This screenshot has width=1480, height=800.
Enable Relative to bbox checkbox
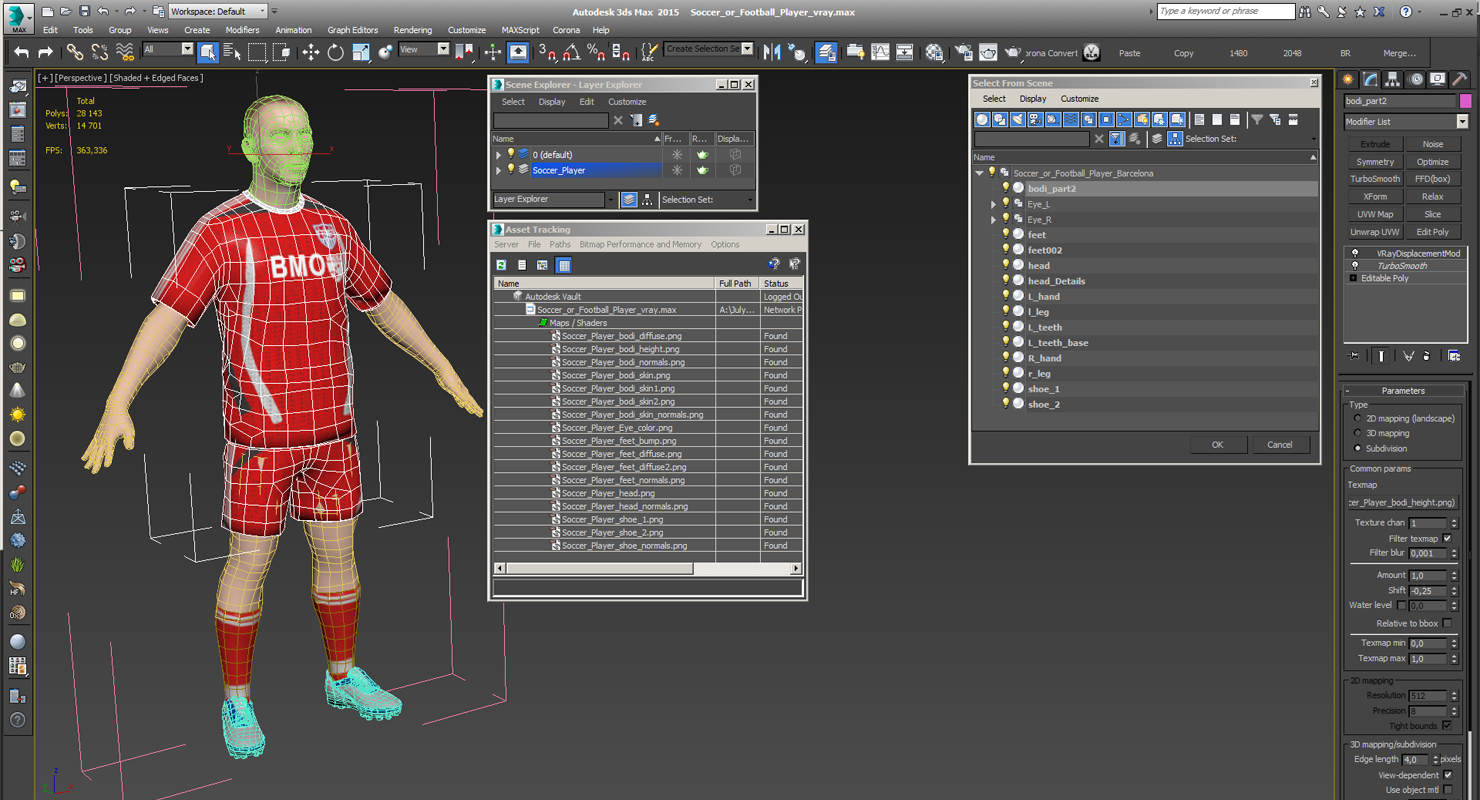click(1447, 623)
